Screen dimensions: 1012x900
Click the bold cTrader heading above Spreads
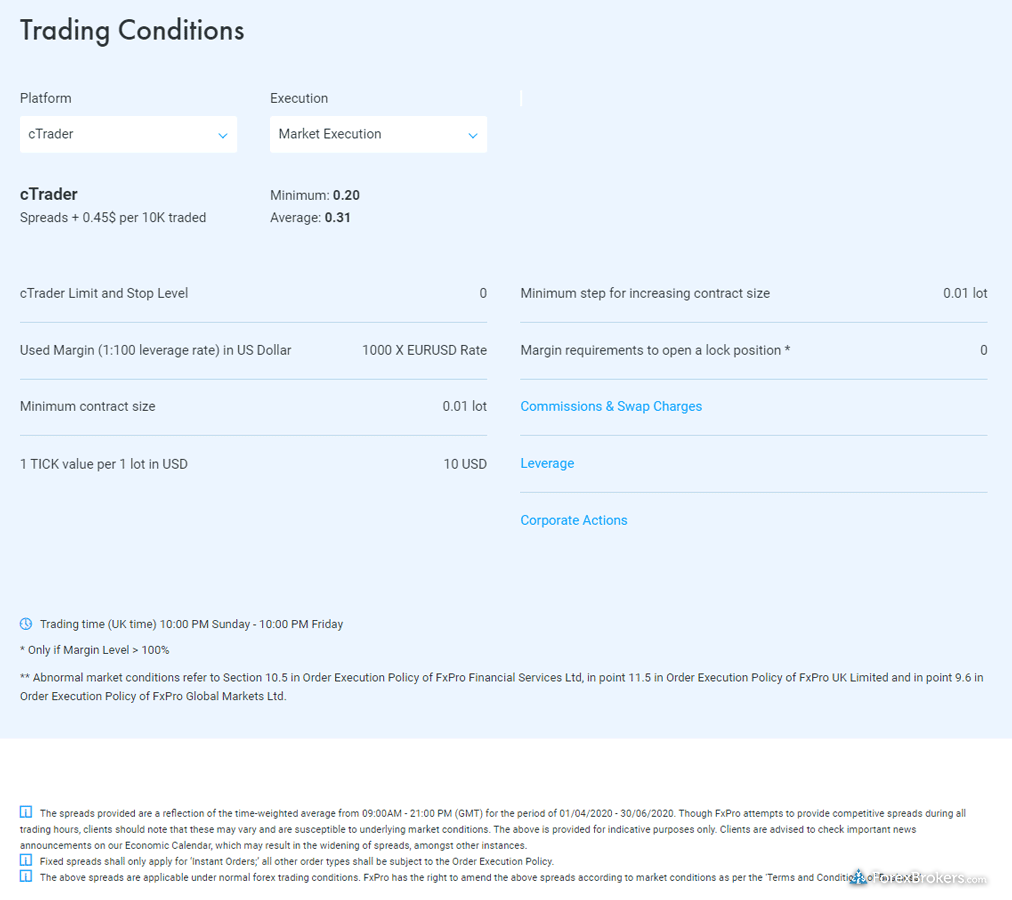[x=48, y=194]
